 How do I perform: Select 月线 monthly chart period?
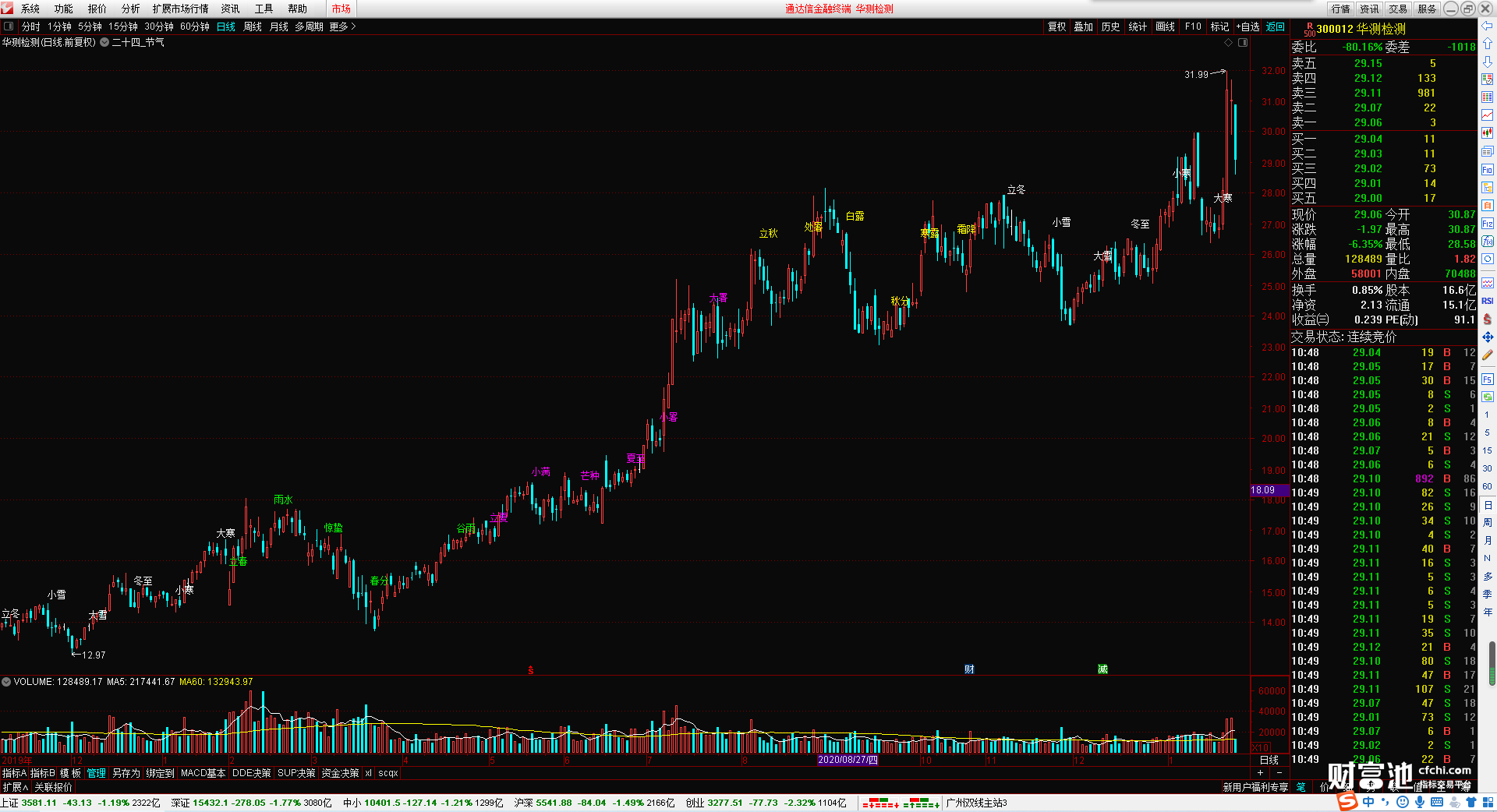279,26
